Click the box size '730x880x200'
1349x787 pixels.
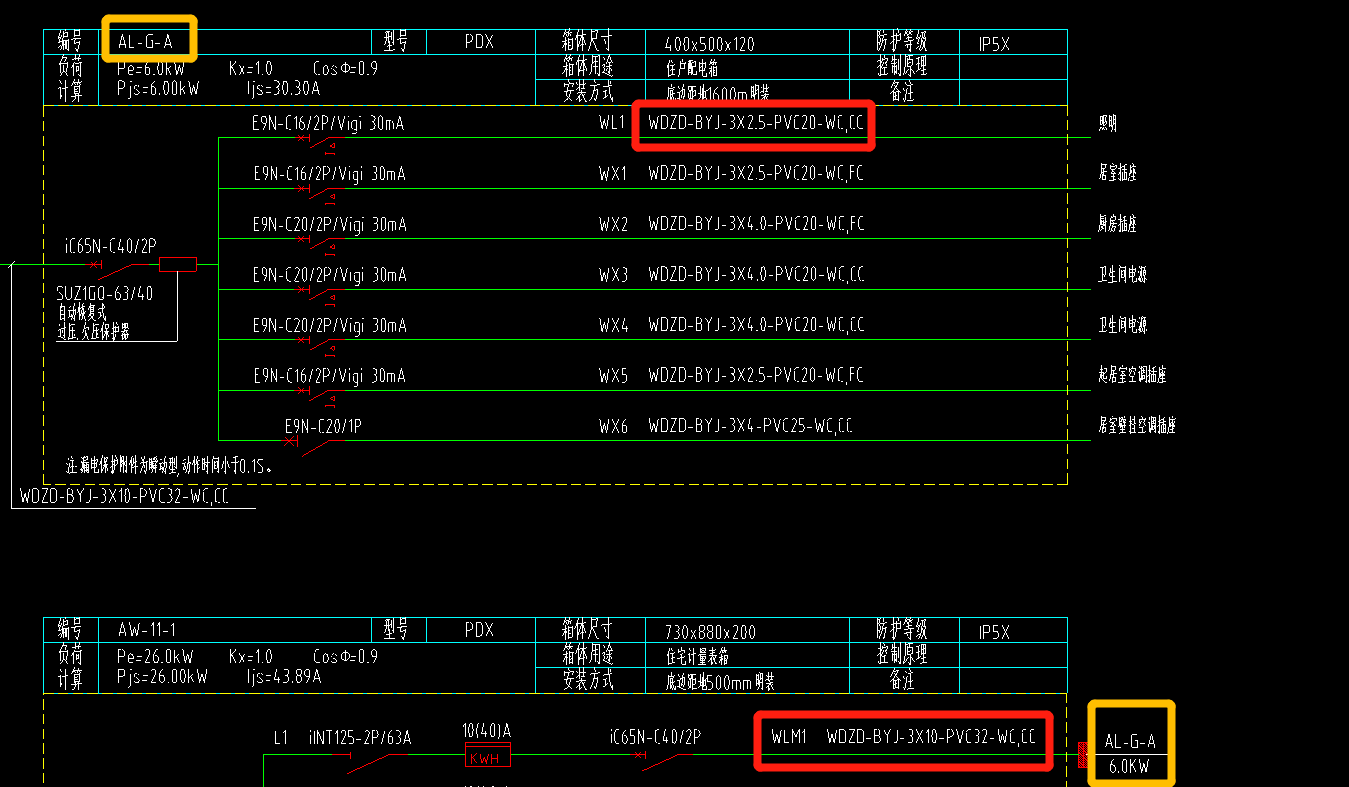coord(710,633)
